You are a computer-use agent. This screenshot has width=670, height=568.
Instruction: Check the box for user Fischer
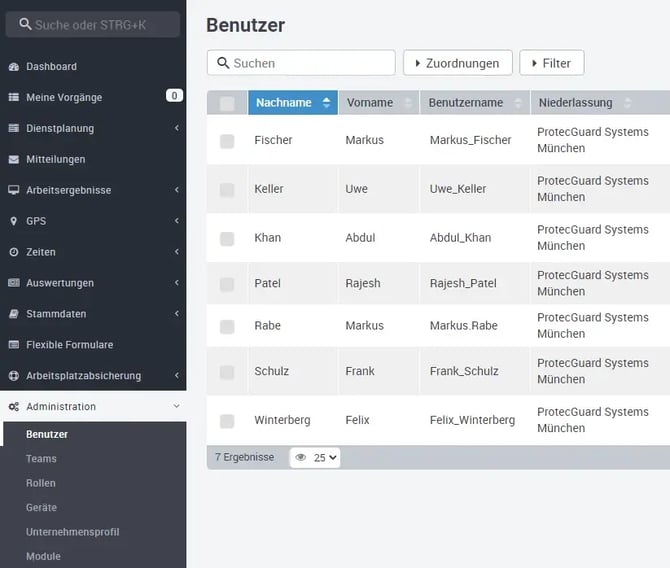[227, 141]
